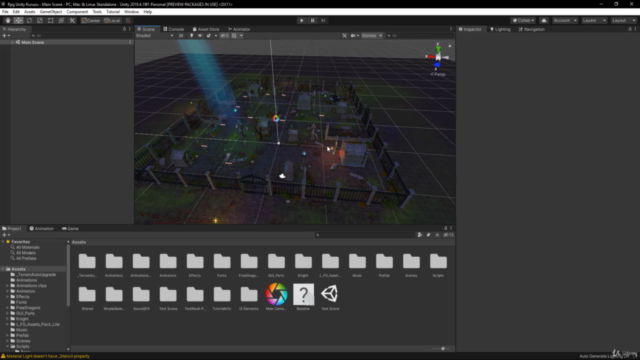Click search by label icon in Project
The width and height of the screenshot is (640, 360).
click(428, 235)
